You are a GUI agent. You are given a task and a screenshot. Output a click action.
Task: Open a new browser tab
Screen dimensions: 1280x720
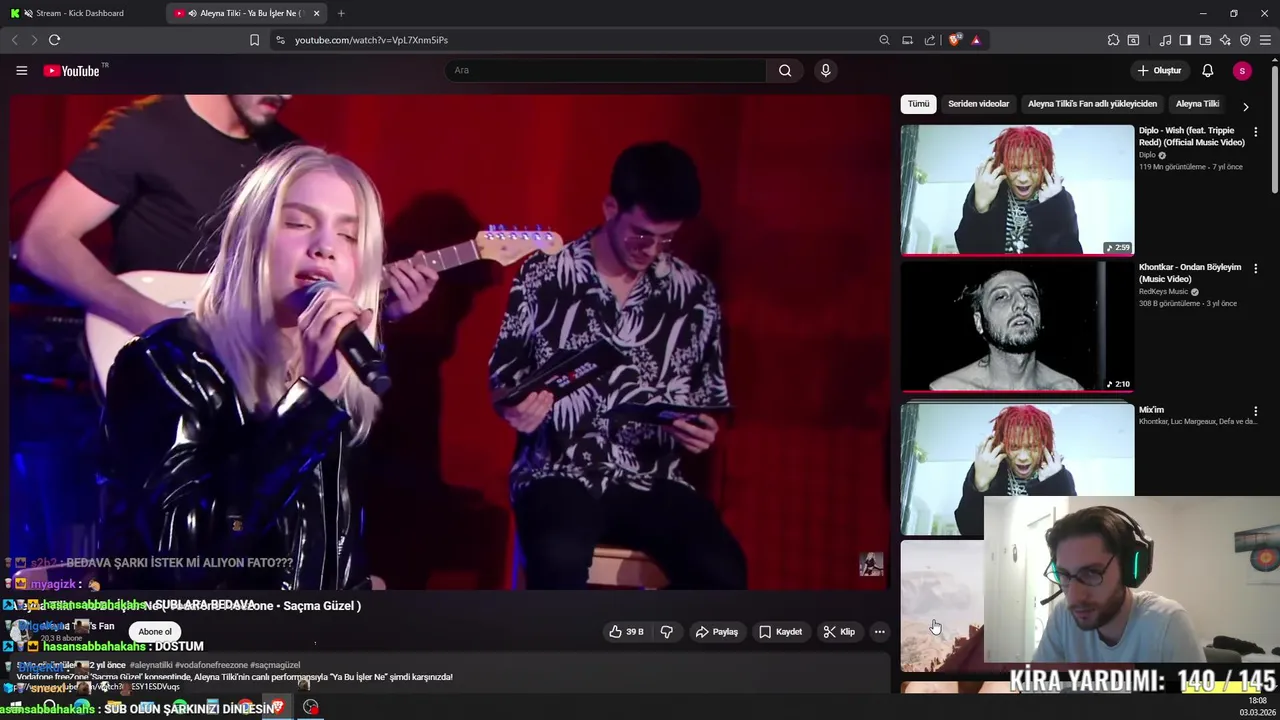[341, 13]
